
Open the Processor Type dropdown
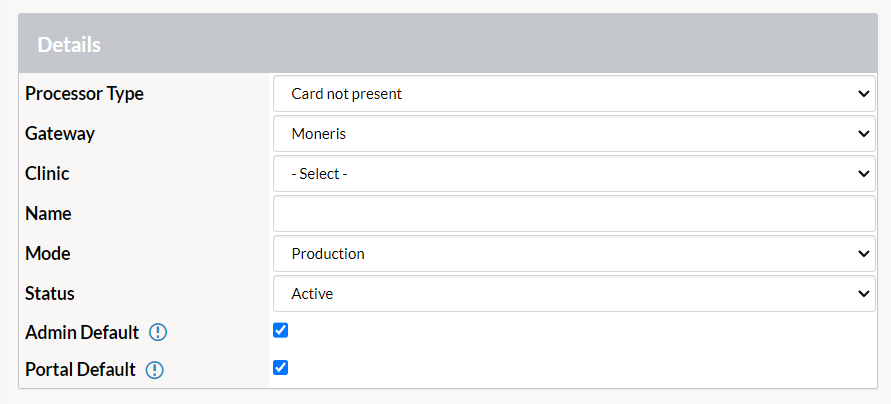point(574,94)
